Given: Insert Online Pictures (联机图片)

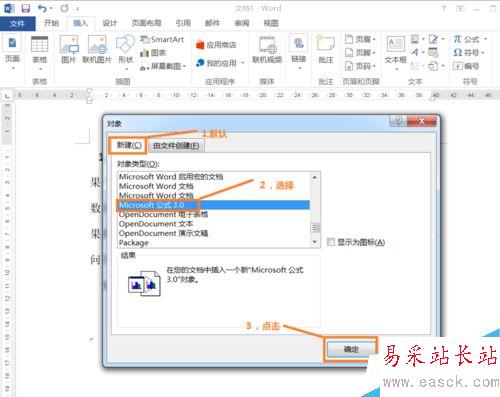Looking at the screenshot, I should click(x=97, y=49).
